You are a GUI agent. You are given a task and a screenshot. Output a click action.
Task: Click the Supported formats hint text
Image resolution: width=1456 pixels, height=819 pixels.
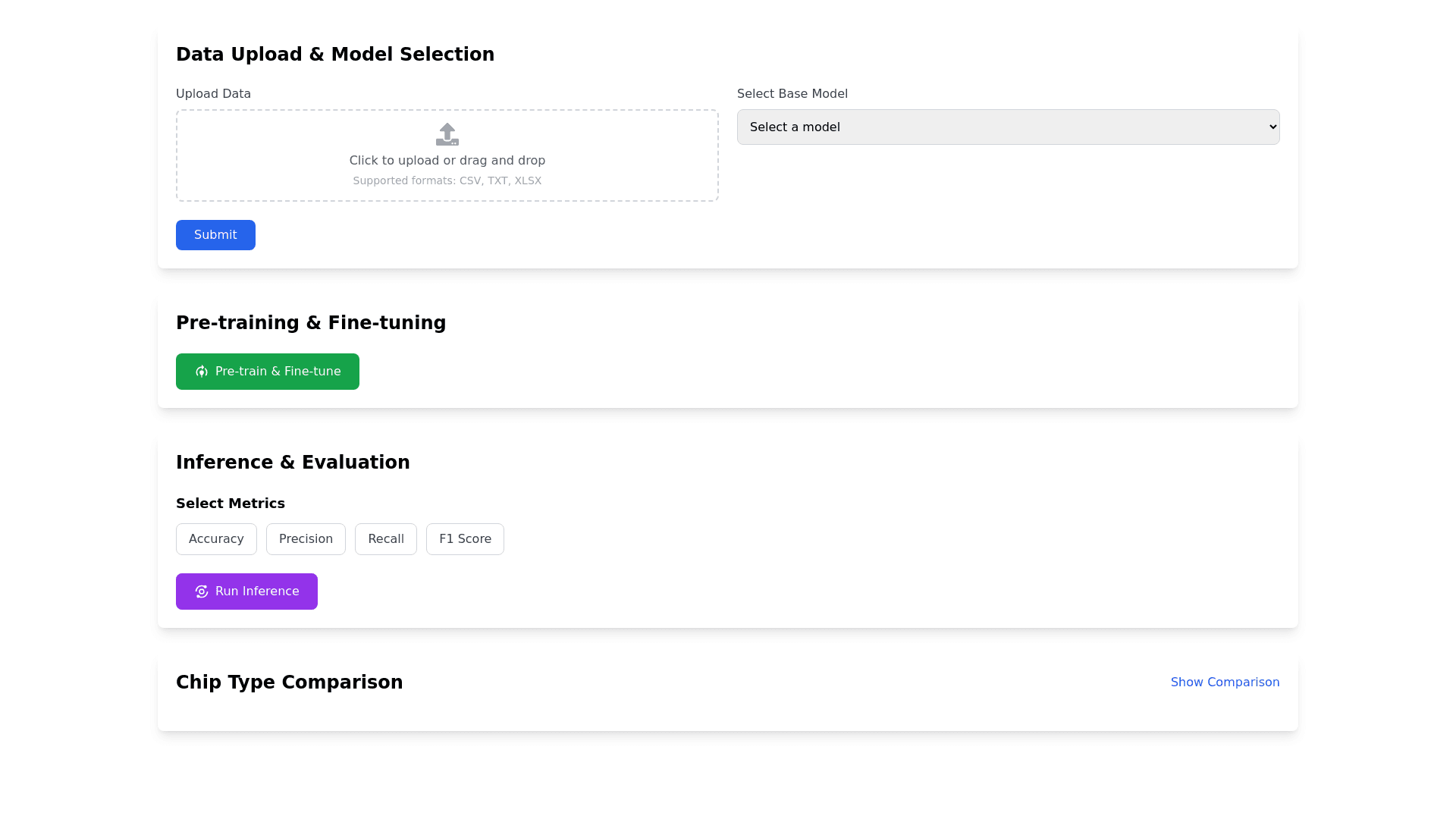tap(447, 180)
